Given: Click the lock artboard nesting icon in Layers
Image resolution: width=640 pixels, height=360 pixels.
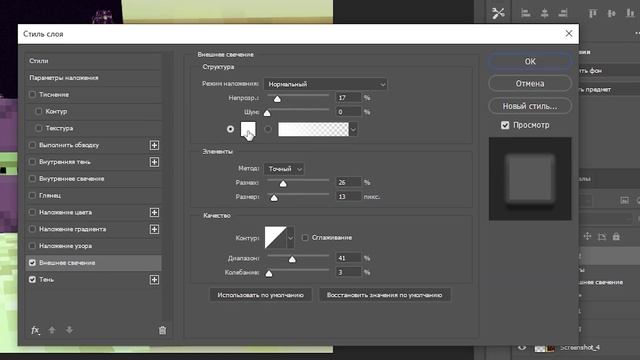Looking at the screenshot, I should pos(602,236).
